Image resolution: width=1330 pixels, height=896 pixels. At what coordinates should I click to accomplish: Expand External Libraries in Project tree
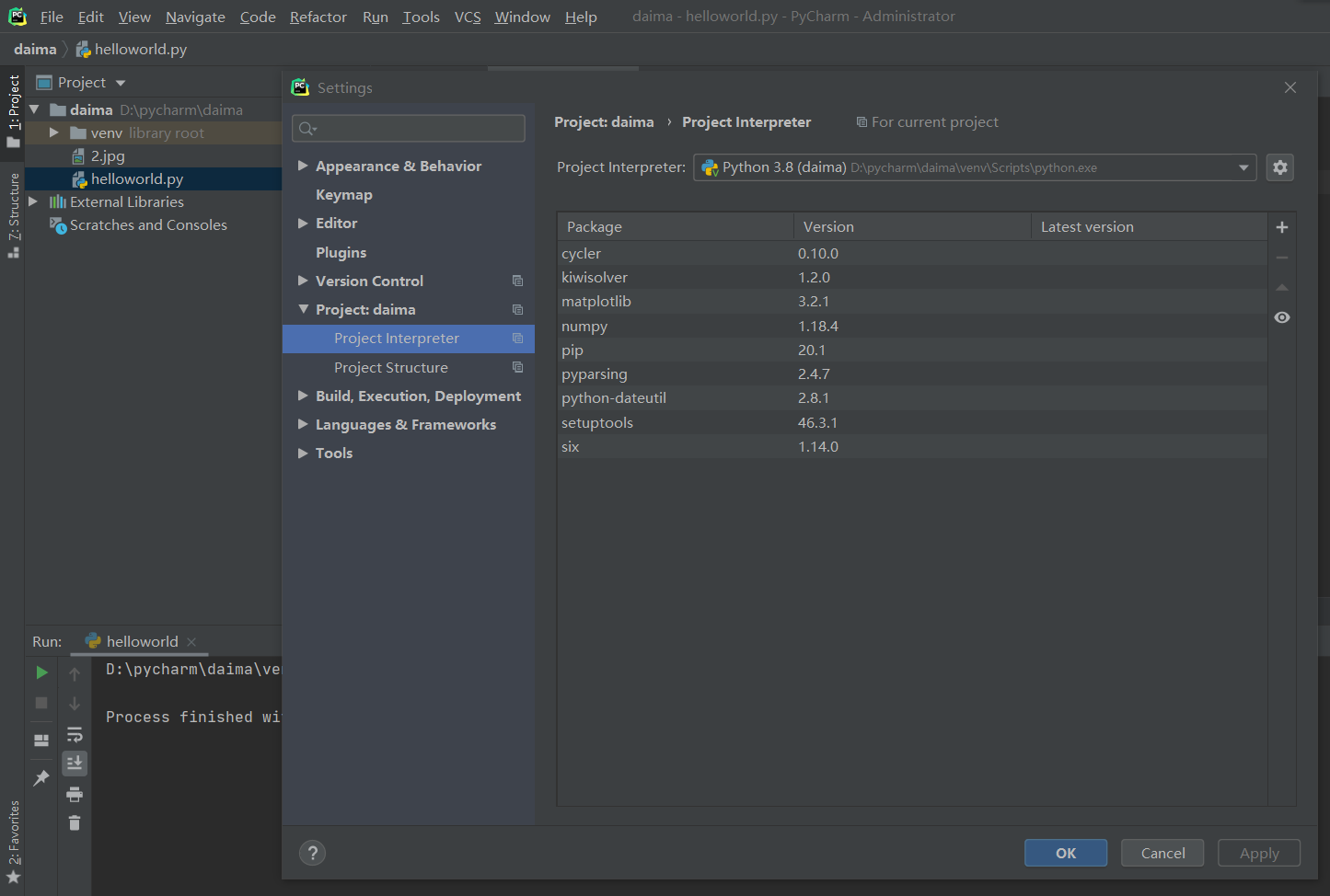33,201
